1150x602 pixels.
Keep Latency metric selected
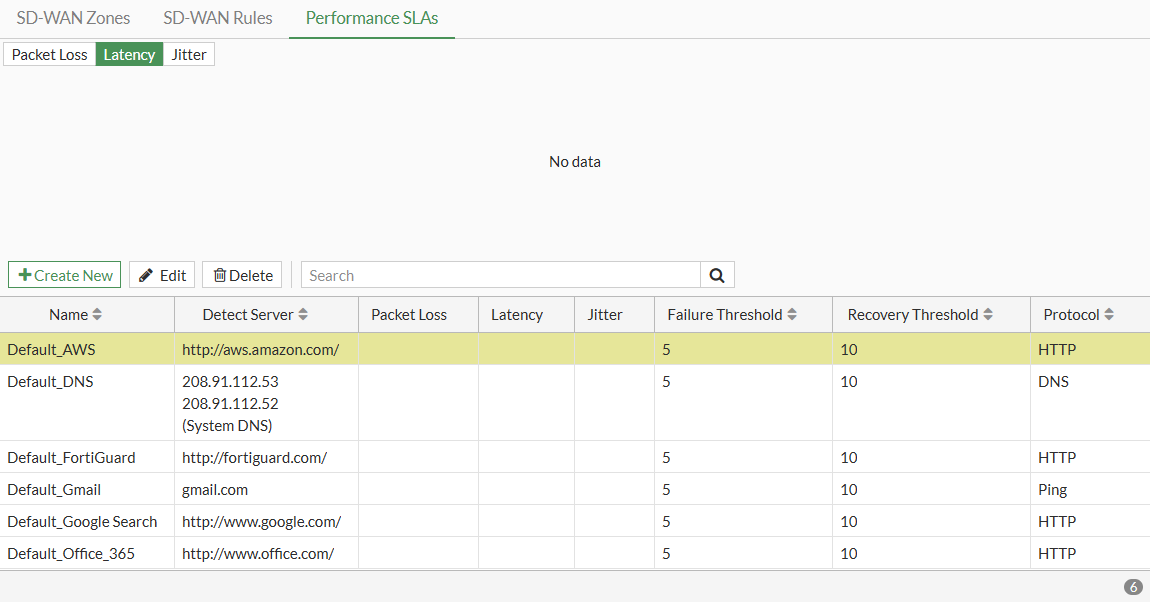click(x=129, y=54)
